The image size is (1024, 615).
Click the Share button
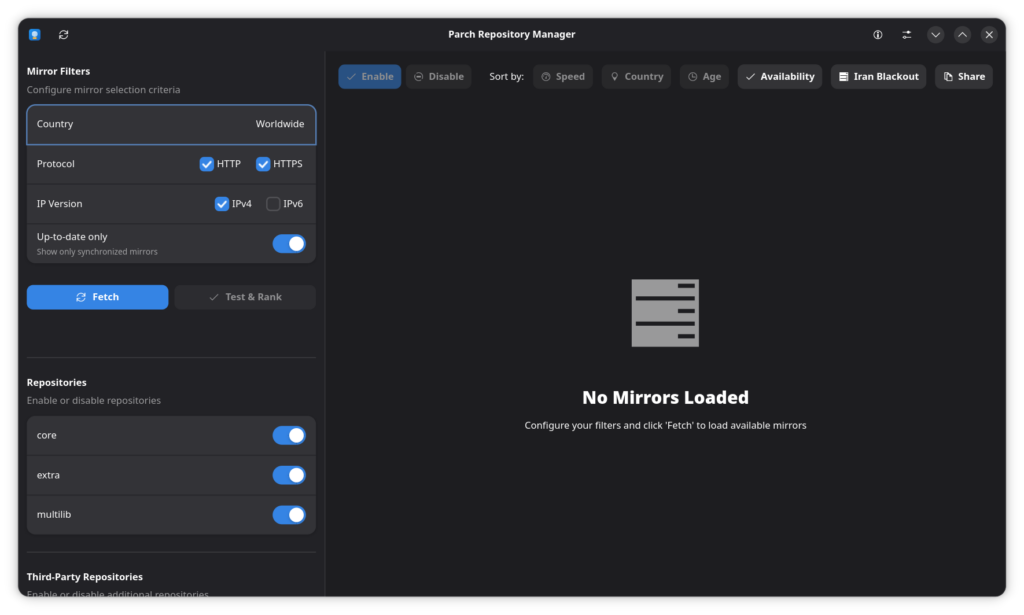pos(964,76)
